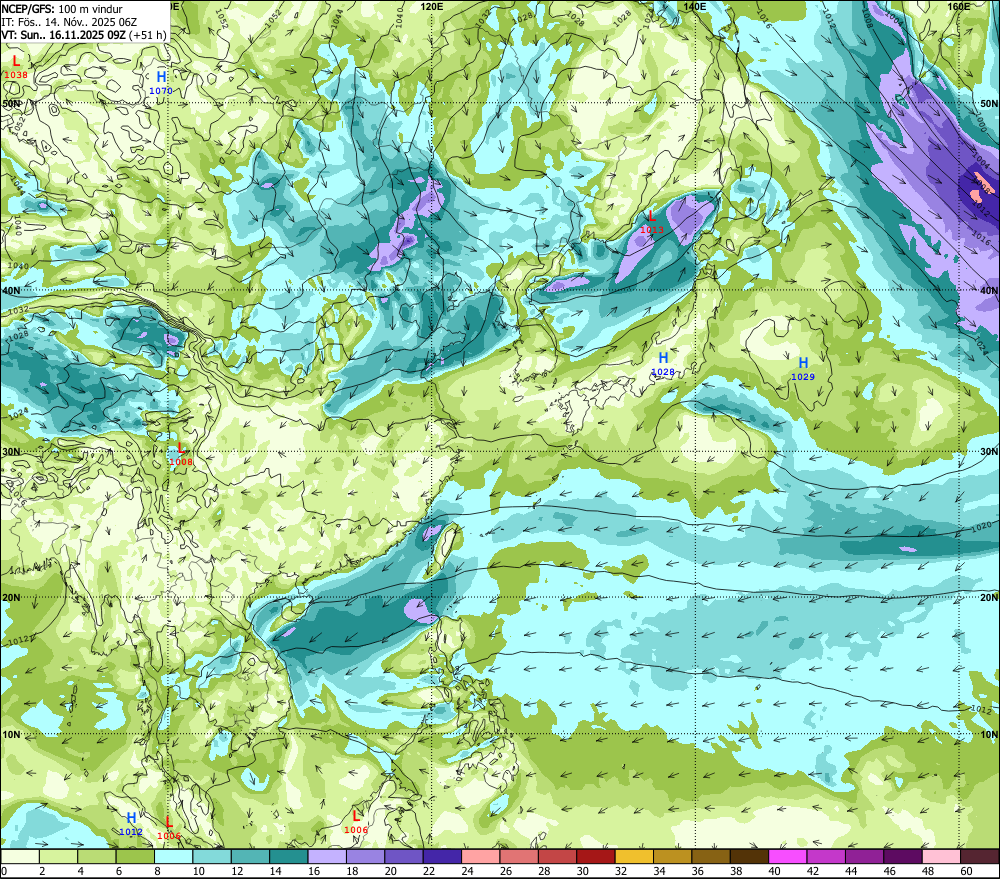1000x879 pixels.
Task: Click the L 1006 low below the 120E meridian
Action: click(356, 822)
